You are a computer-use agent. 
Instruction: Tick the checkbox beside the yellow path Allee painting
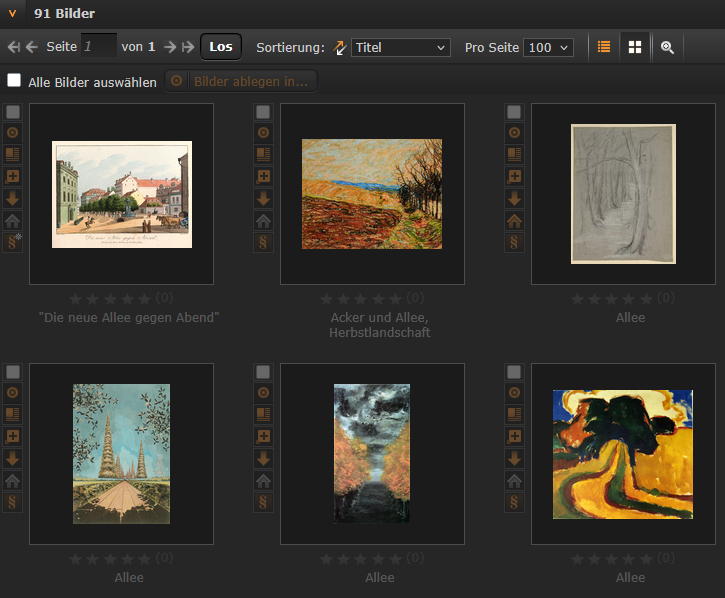[514, 371]
